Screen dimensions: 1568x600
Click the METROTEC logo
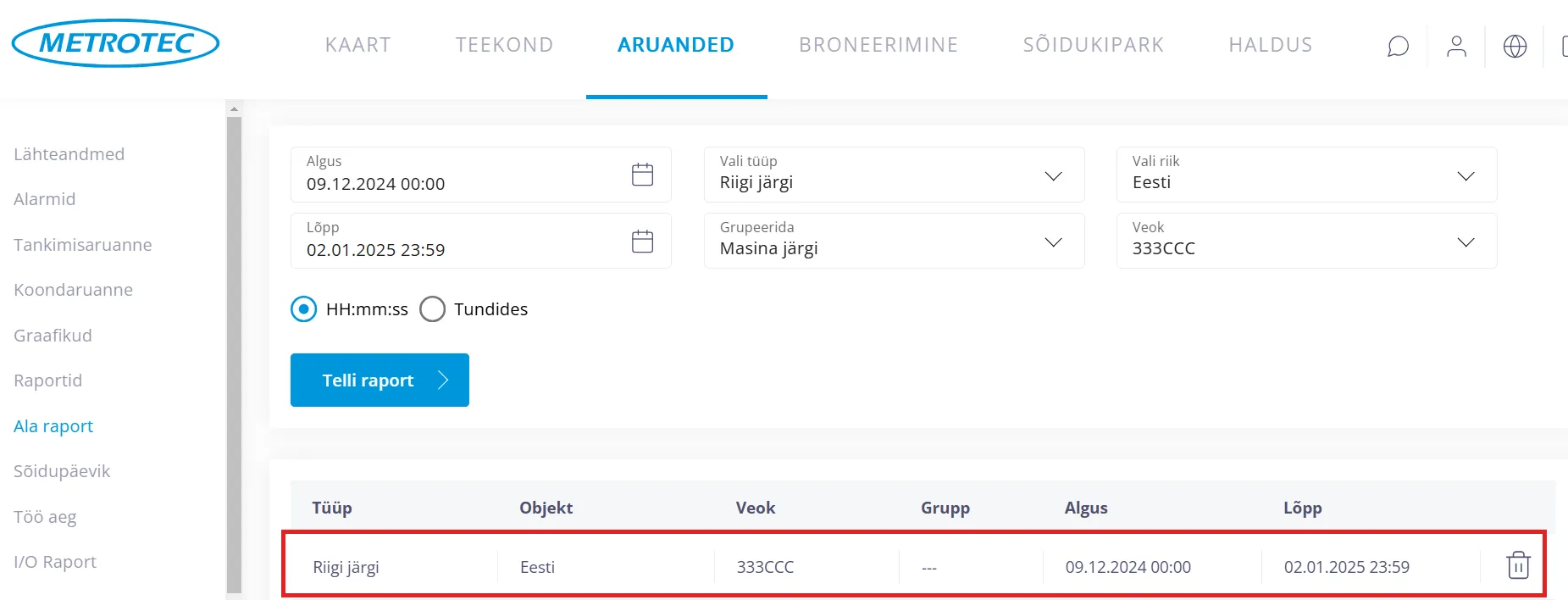[x=116, y=43]
